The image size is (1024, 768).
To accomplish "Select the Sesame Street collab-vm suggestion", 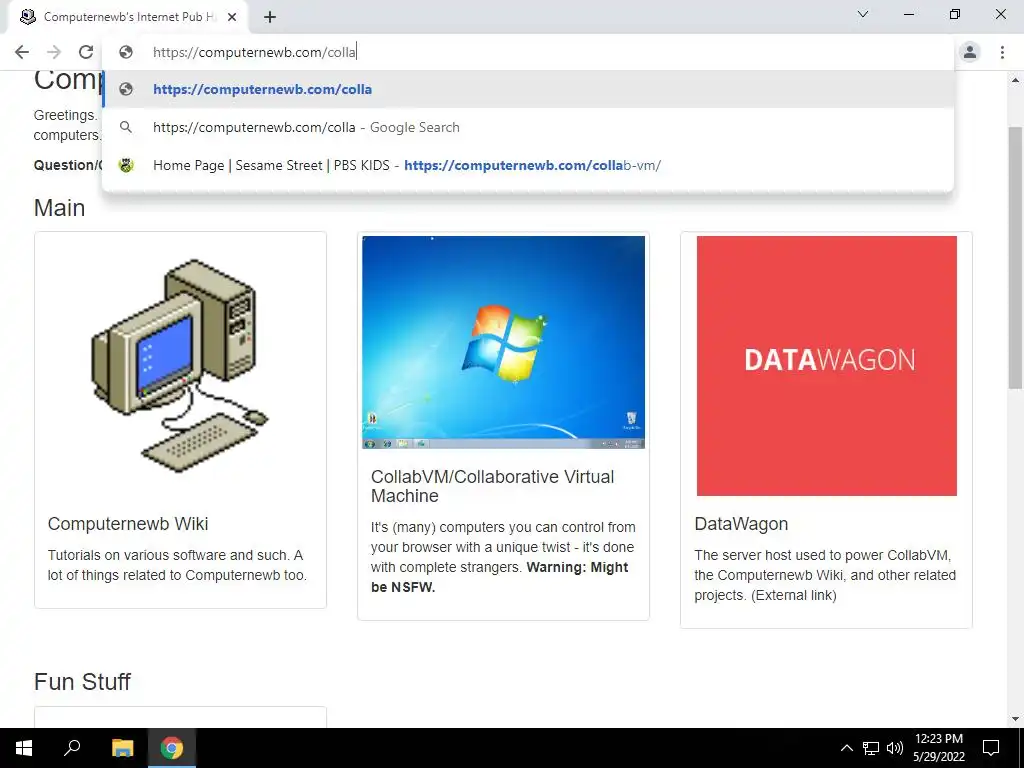I will (528, 165).
